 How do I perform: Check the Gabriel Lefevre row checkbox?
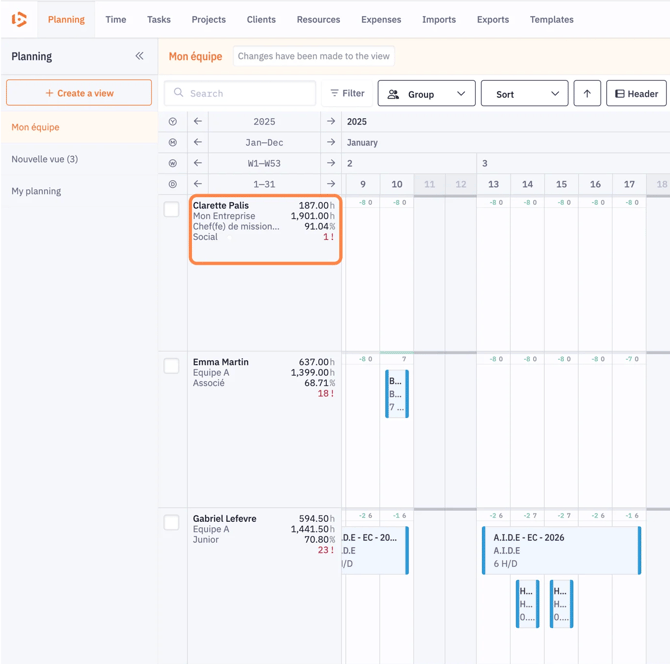tap(172, 523)
